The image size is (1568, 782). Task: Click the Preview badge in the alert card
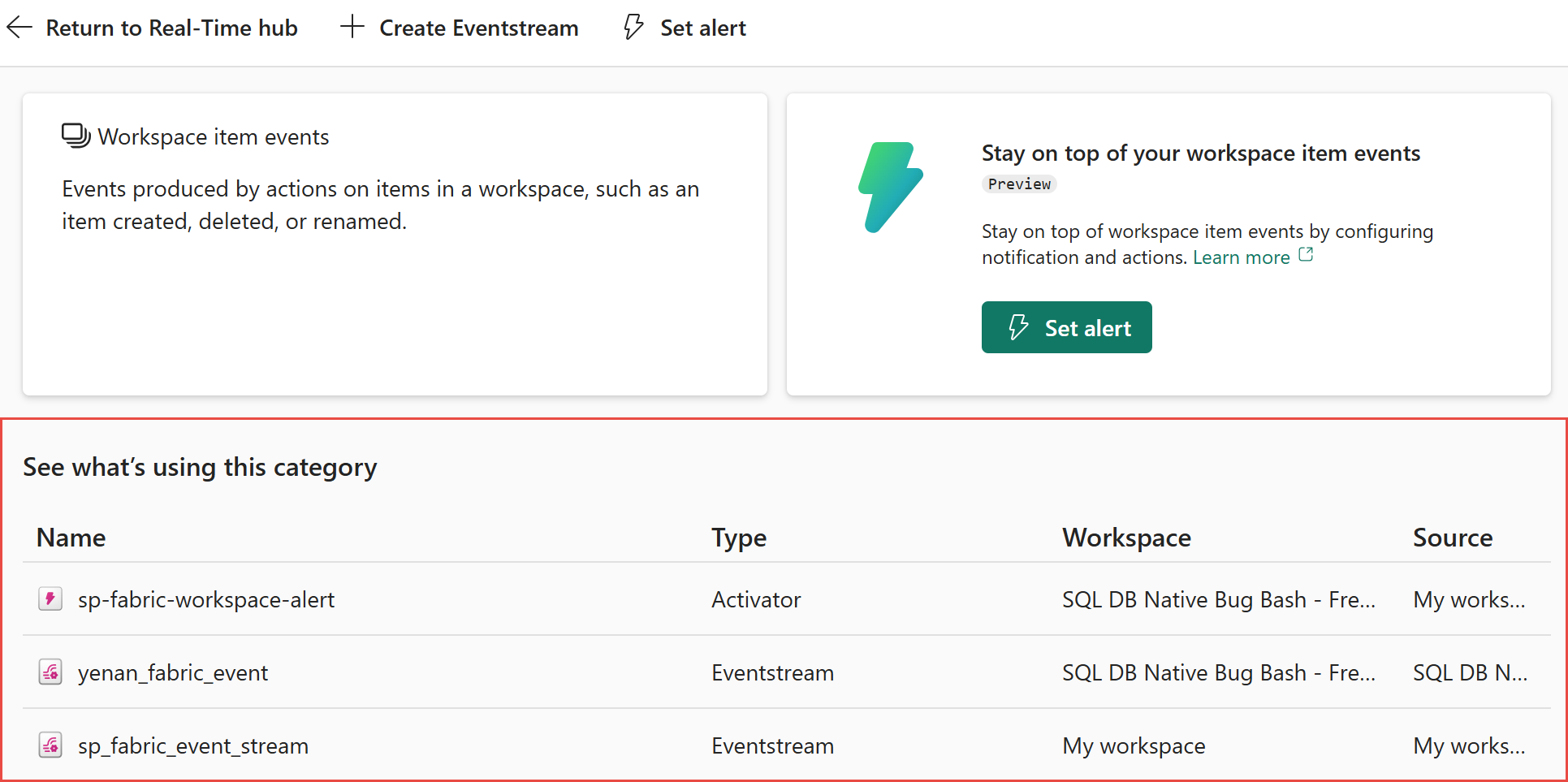tap(1019, 184)
